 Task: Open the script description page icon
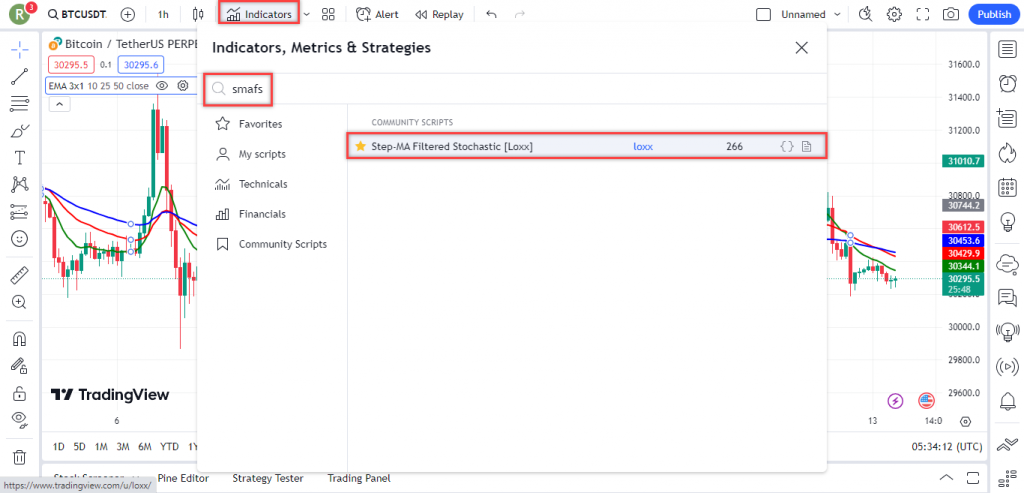click(807, 147)
